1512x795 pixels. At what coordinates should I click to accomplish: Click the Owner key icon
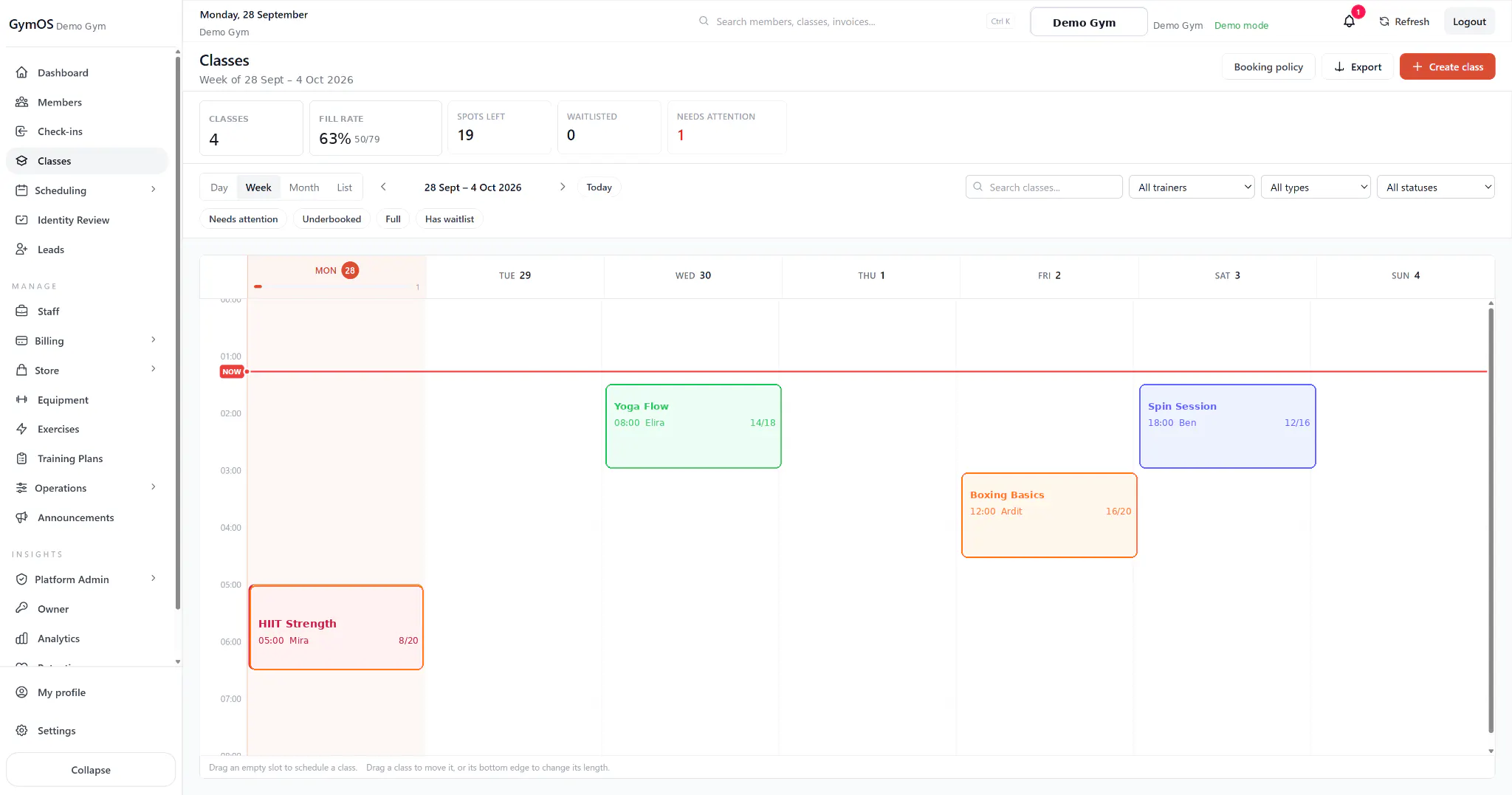22,609
